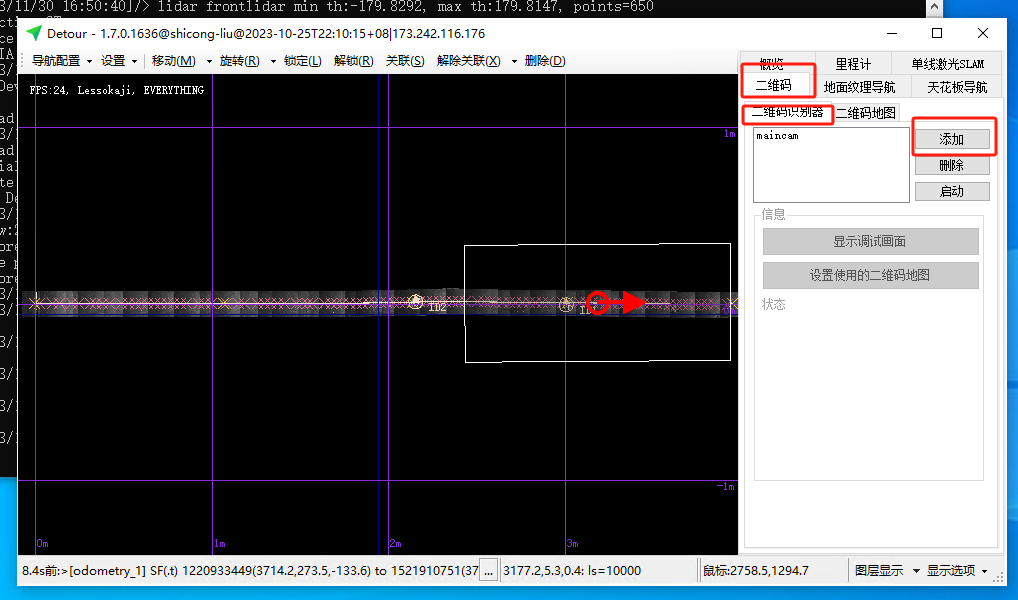
Task: Click 删除(D) in the toolbar
Action: 544,61
